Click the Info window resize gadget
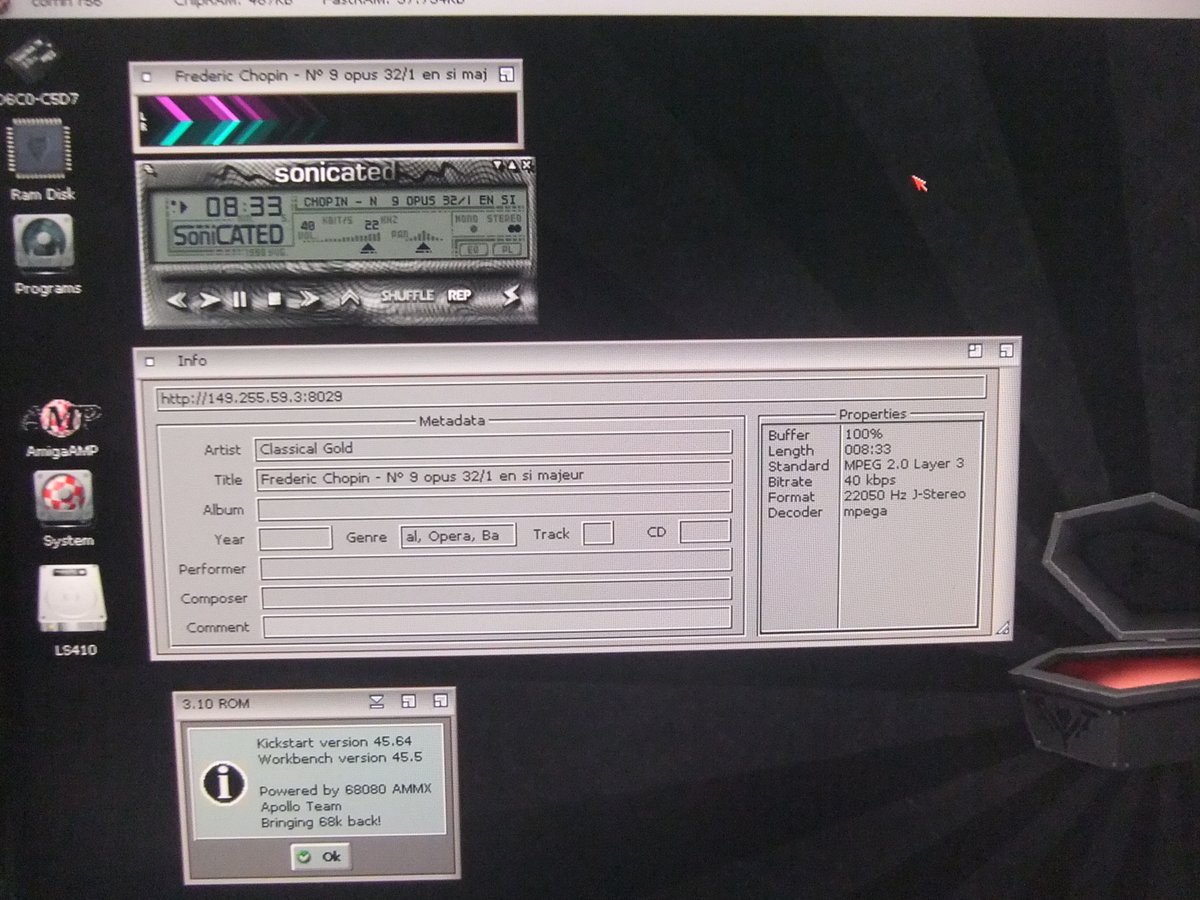The image size is (1200, 900). point(1002,627)
